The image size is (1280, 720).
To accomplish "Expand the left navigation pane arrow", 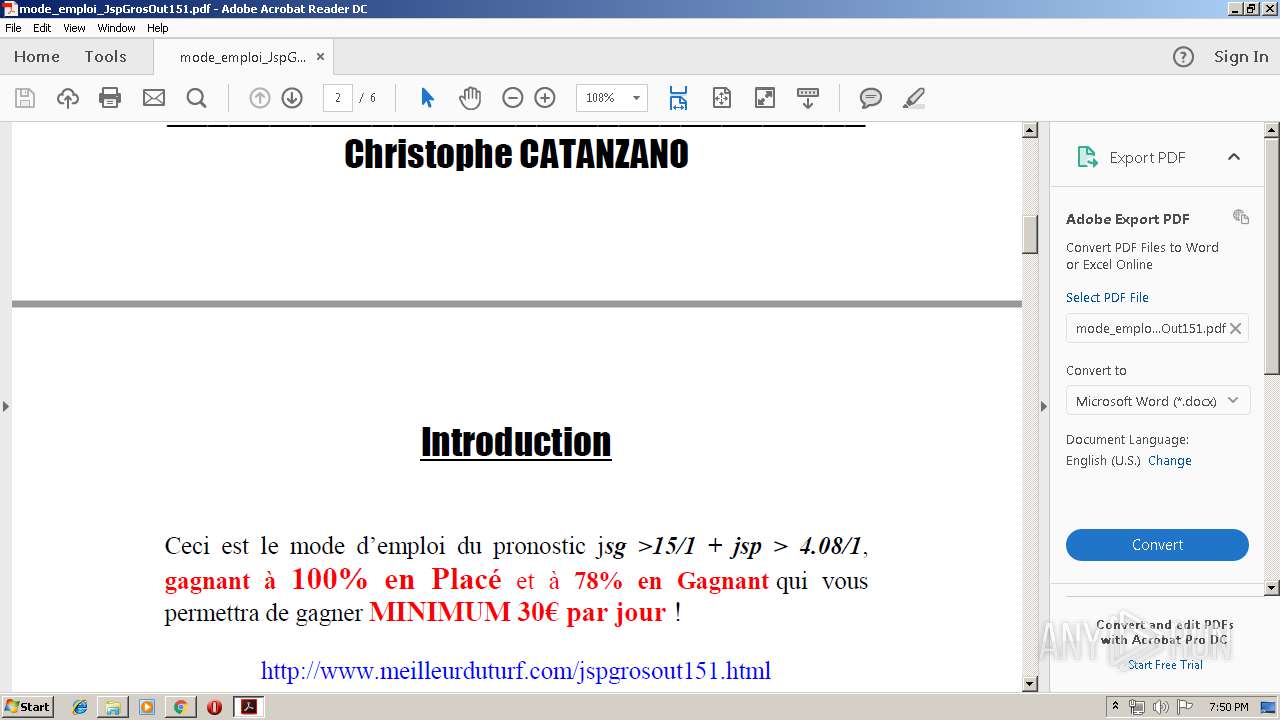I will 6,406.
